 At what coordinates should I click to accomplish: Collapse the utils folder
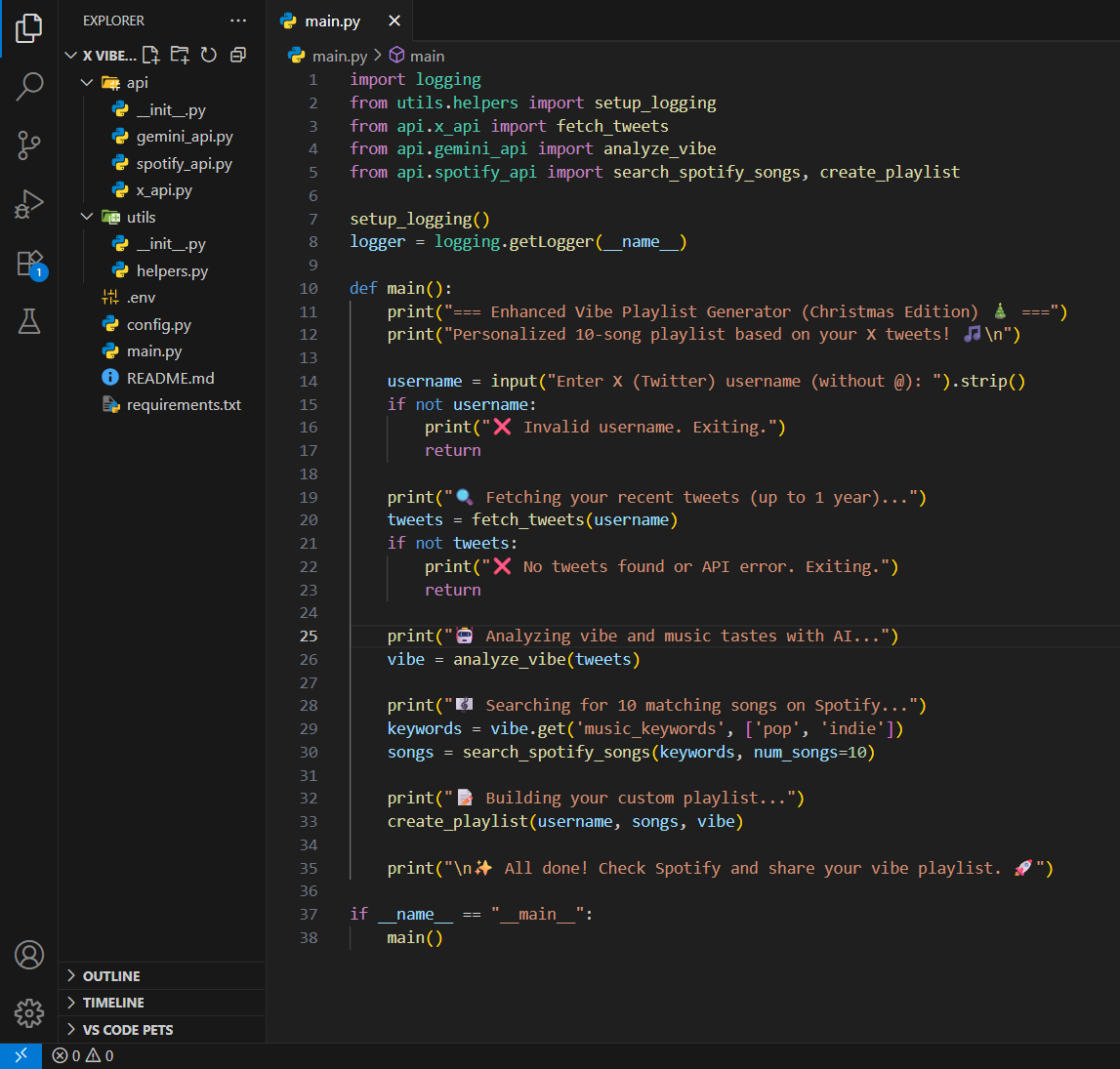141,217
